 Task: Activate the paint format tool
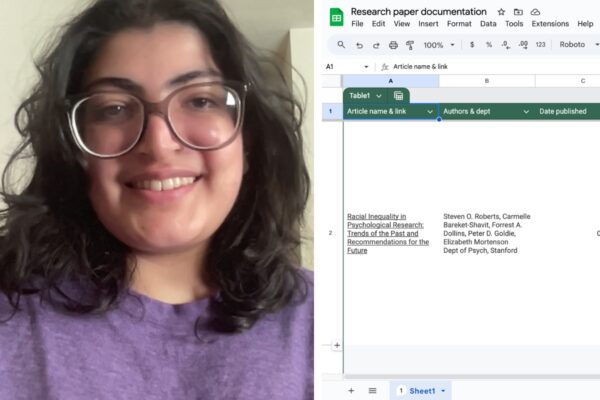coord(410,45)
